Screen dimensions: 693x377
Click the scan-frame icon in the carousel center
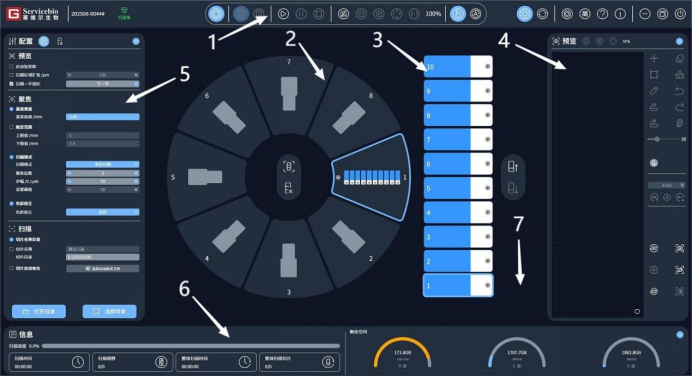tap(289, 167)
